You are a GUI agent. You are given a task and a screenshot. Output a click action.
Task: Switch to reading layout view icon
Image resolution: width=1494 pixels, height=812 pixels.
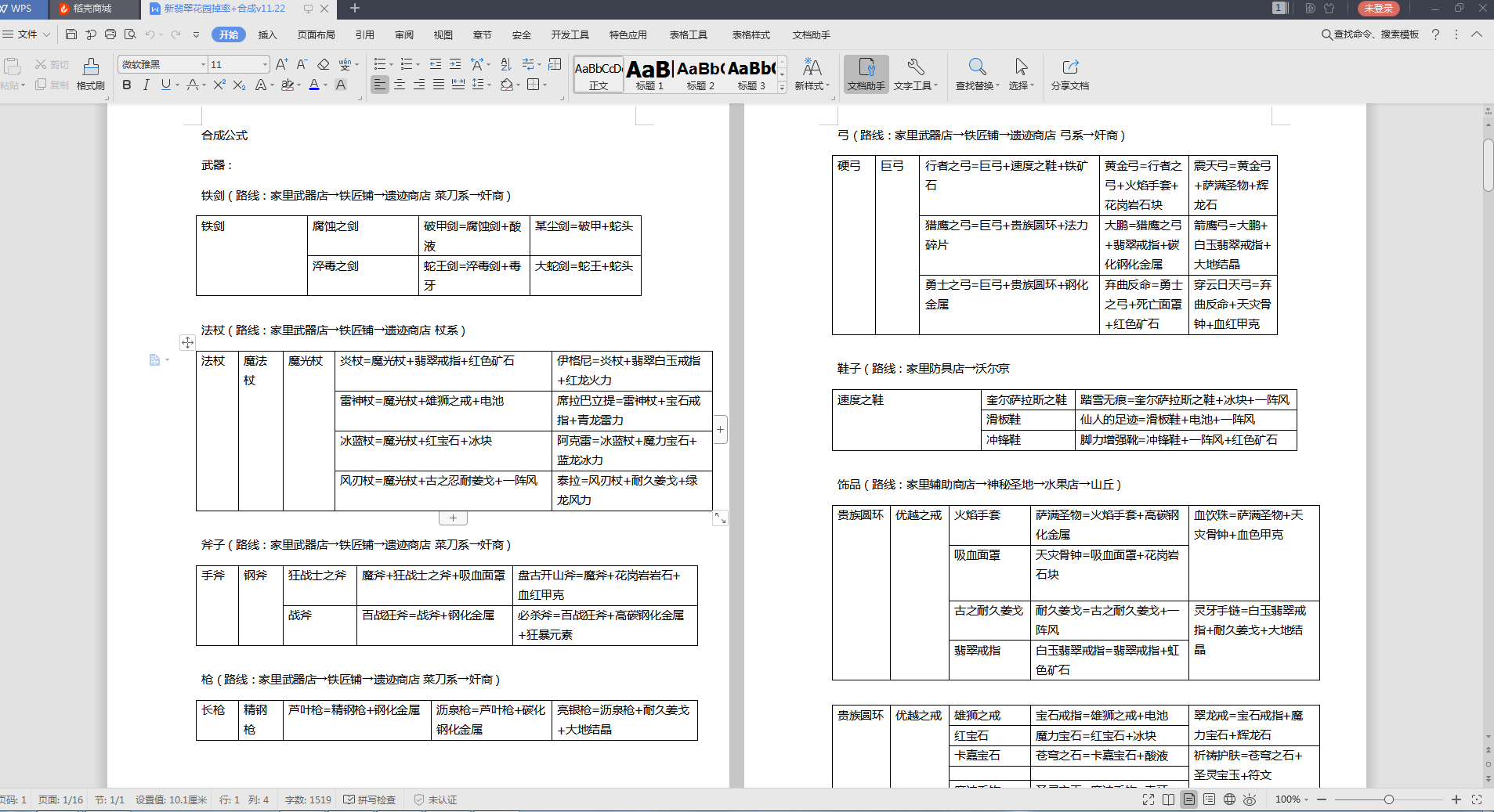pyautogui.click(x=1169, y=799)
